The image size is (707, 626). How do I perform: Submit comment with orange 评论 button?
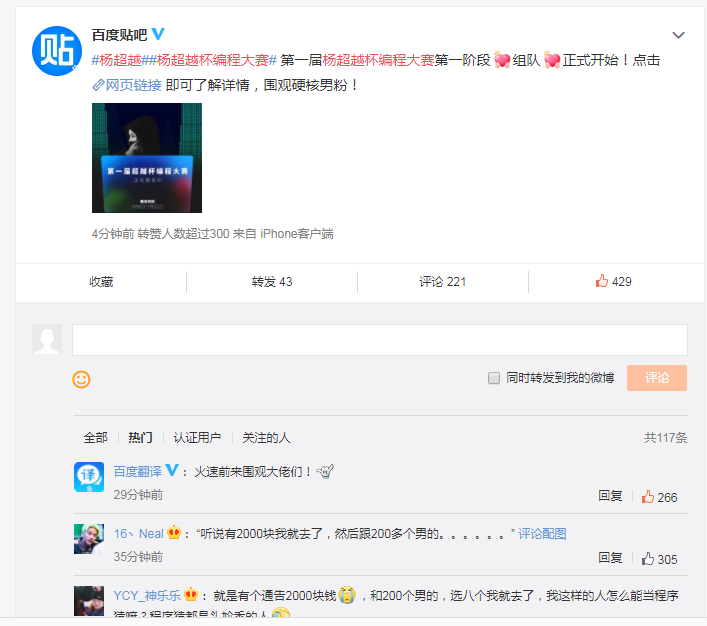[x=656, y=378]
